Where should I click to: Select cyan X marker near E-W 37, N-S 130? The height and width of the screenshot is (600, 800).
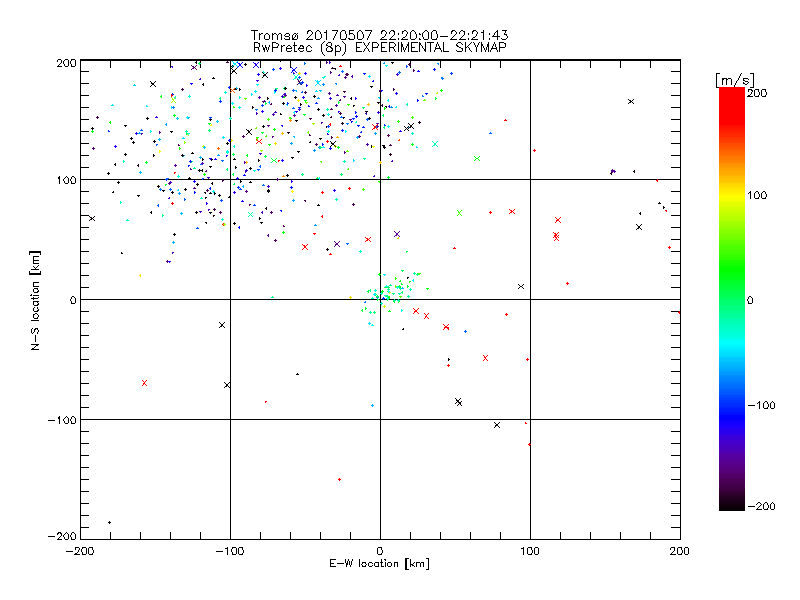(x=435, y=144)
